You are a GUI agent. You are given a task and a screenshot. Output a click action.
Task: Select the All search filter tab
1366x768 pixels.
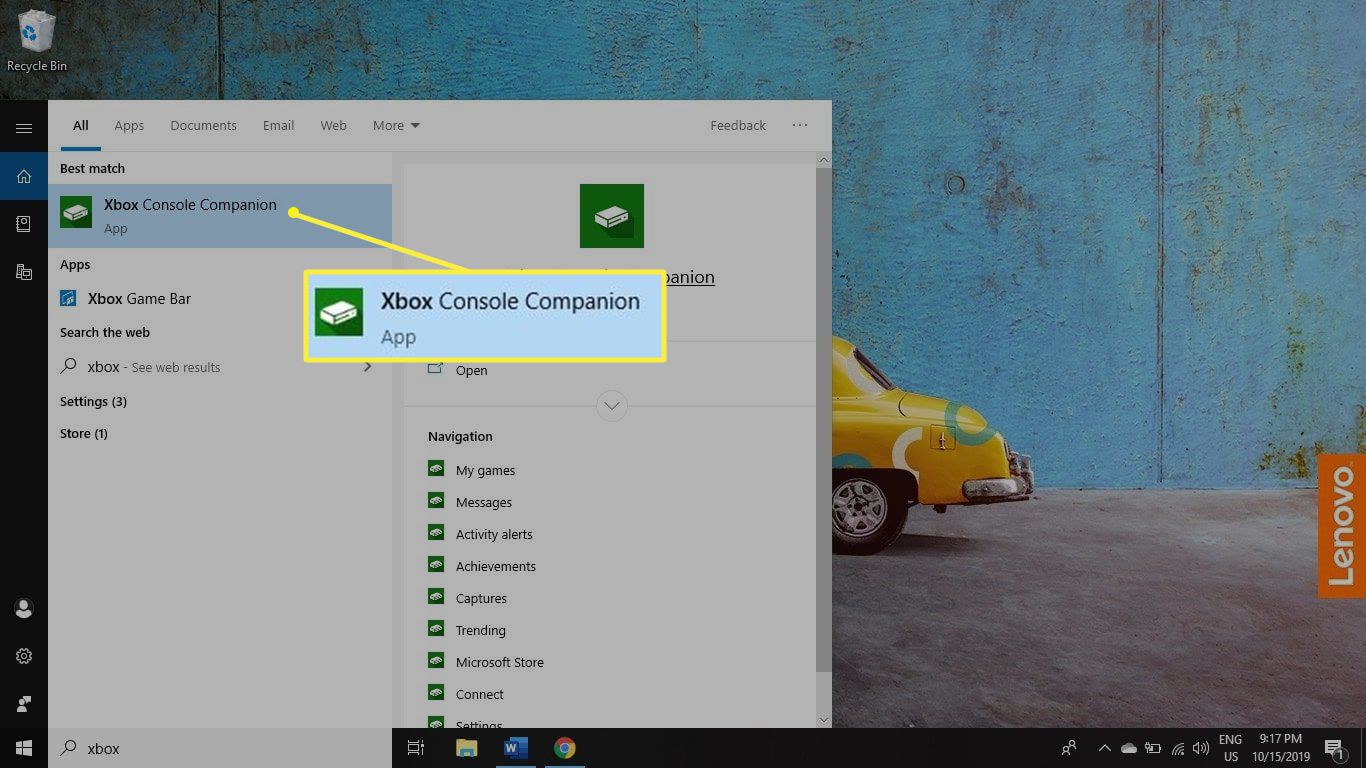click(81, 125)
